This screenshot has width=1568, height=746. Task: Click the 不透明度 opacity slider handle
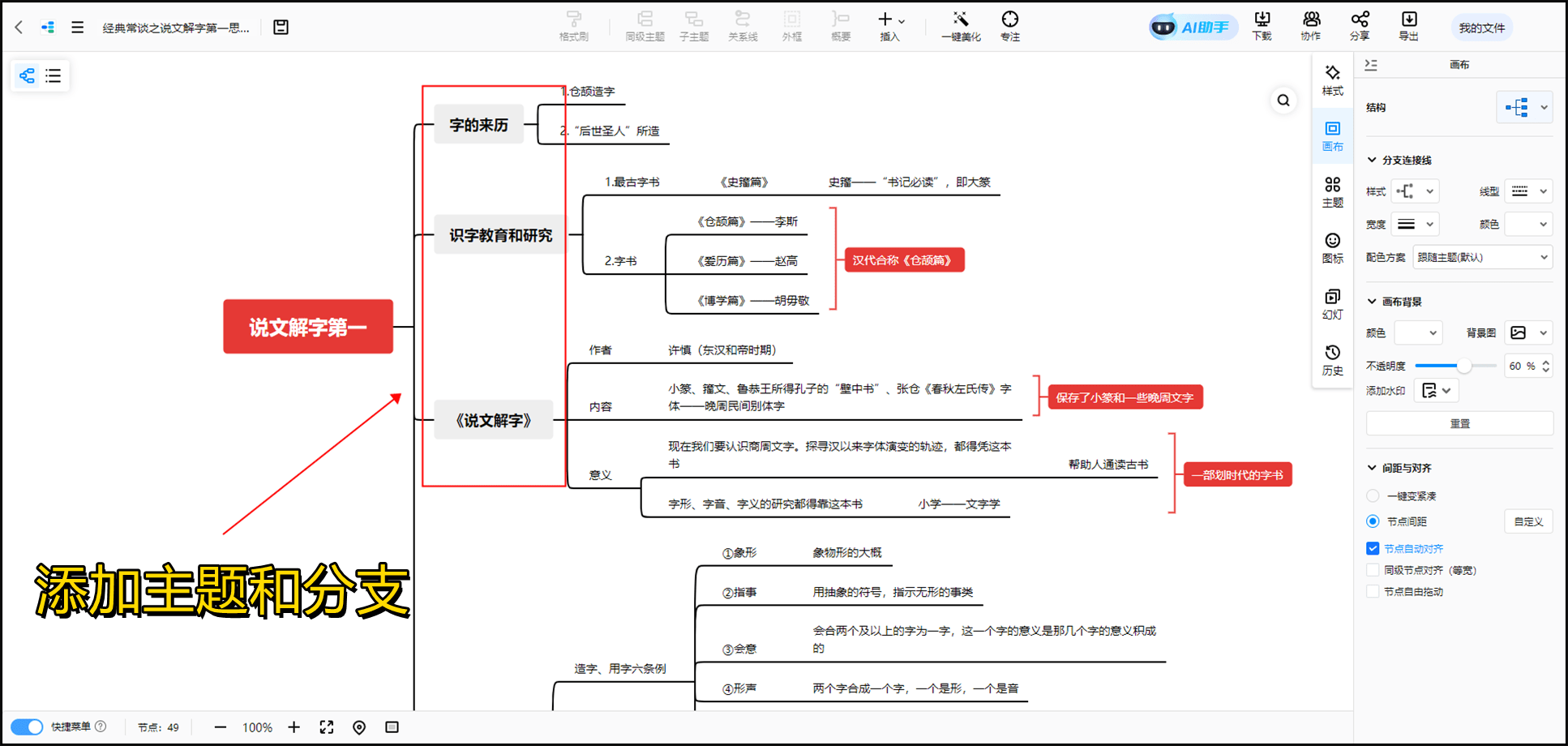coord(1464,366)
